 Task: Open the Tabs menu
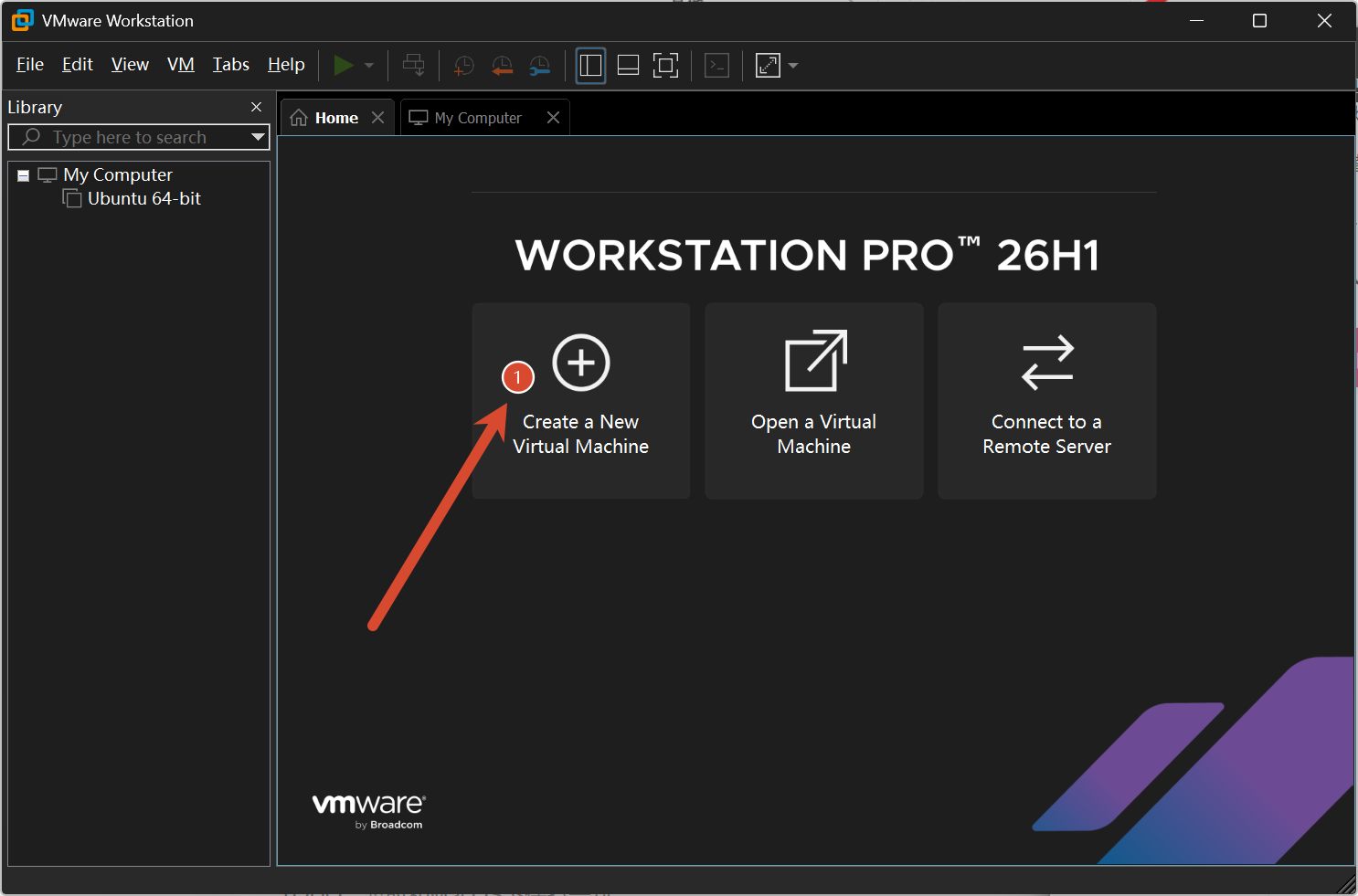click(231, 65)
